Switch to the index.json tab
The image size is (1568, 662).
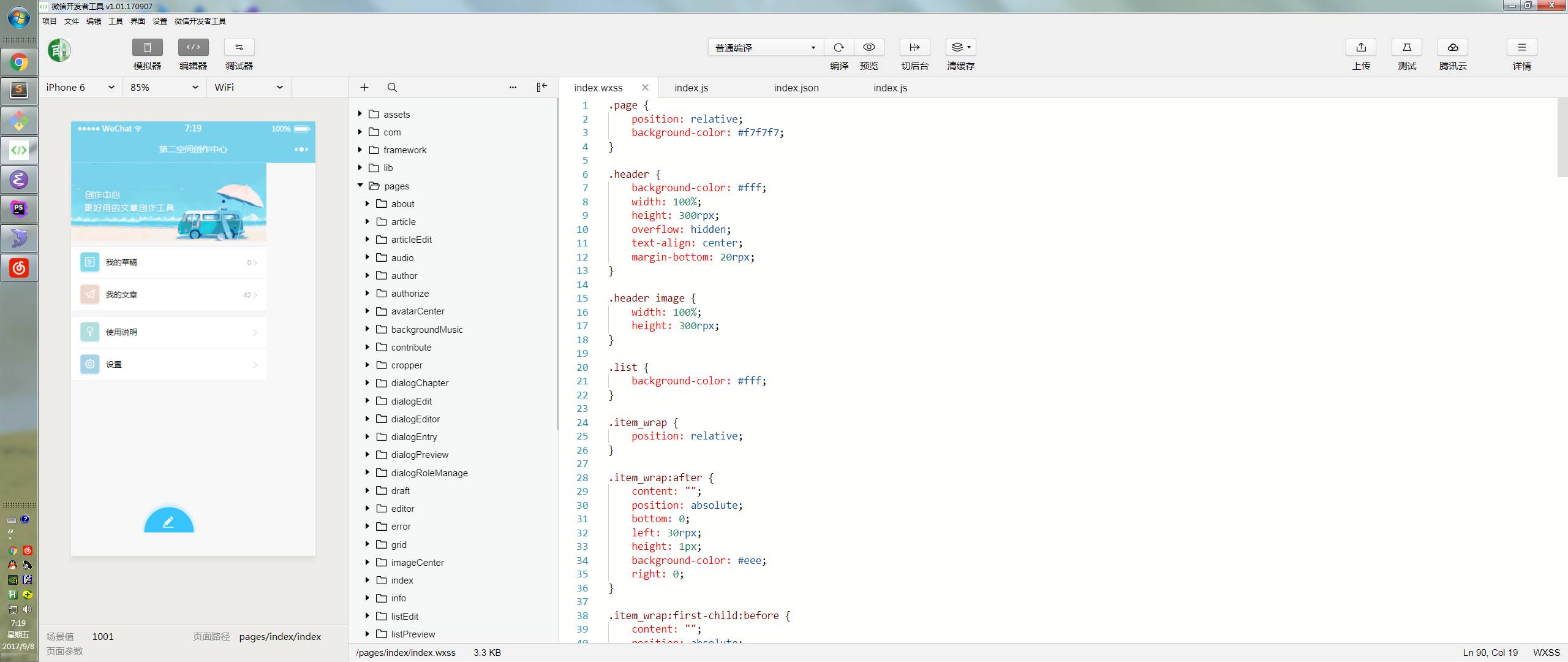point(796,88)
